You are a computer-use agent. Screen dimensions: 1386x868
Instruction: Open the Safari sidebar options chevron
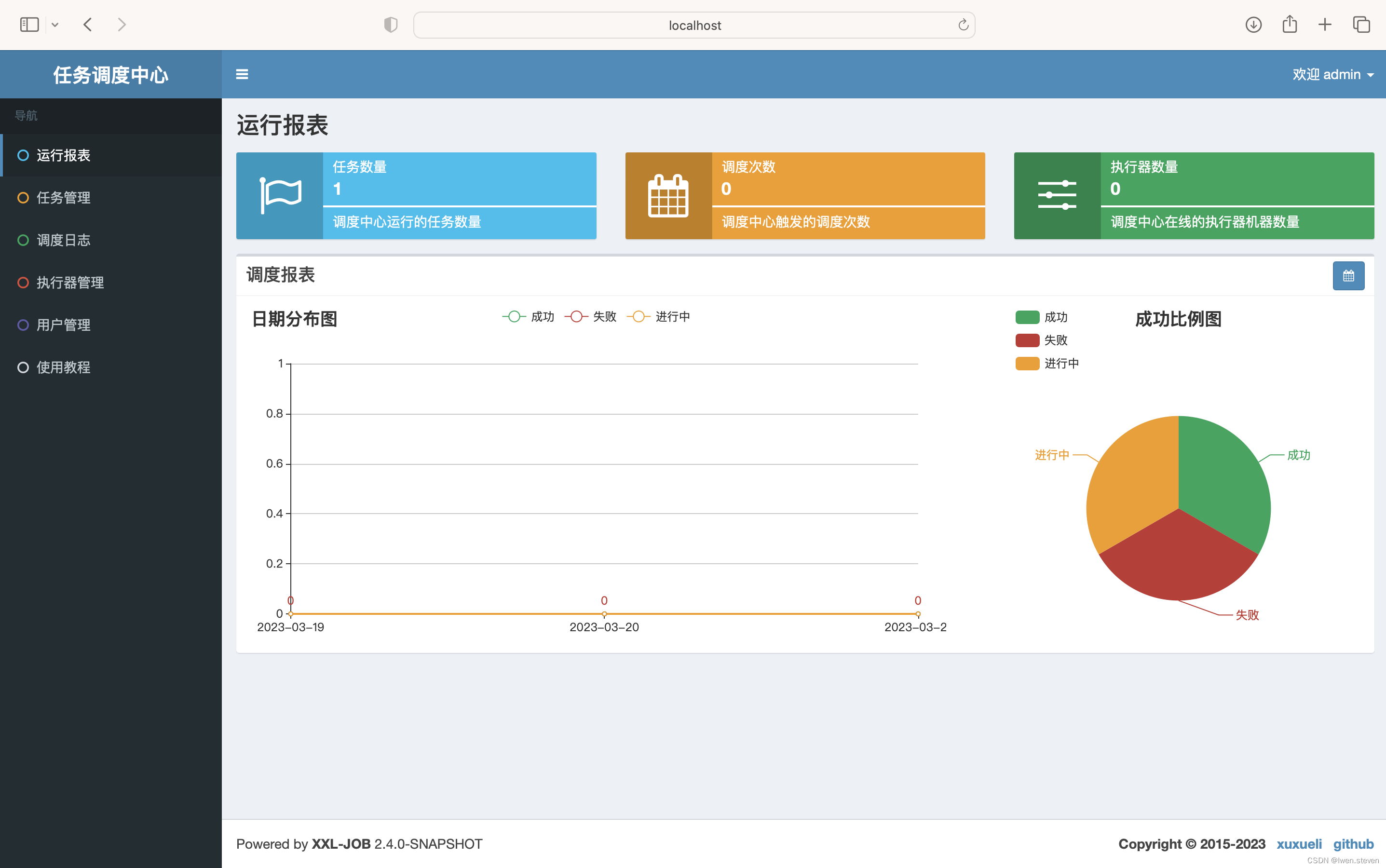55,25
